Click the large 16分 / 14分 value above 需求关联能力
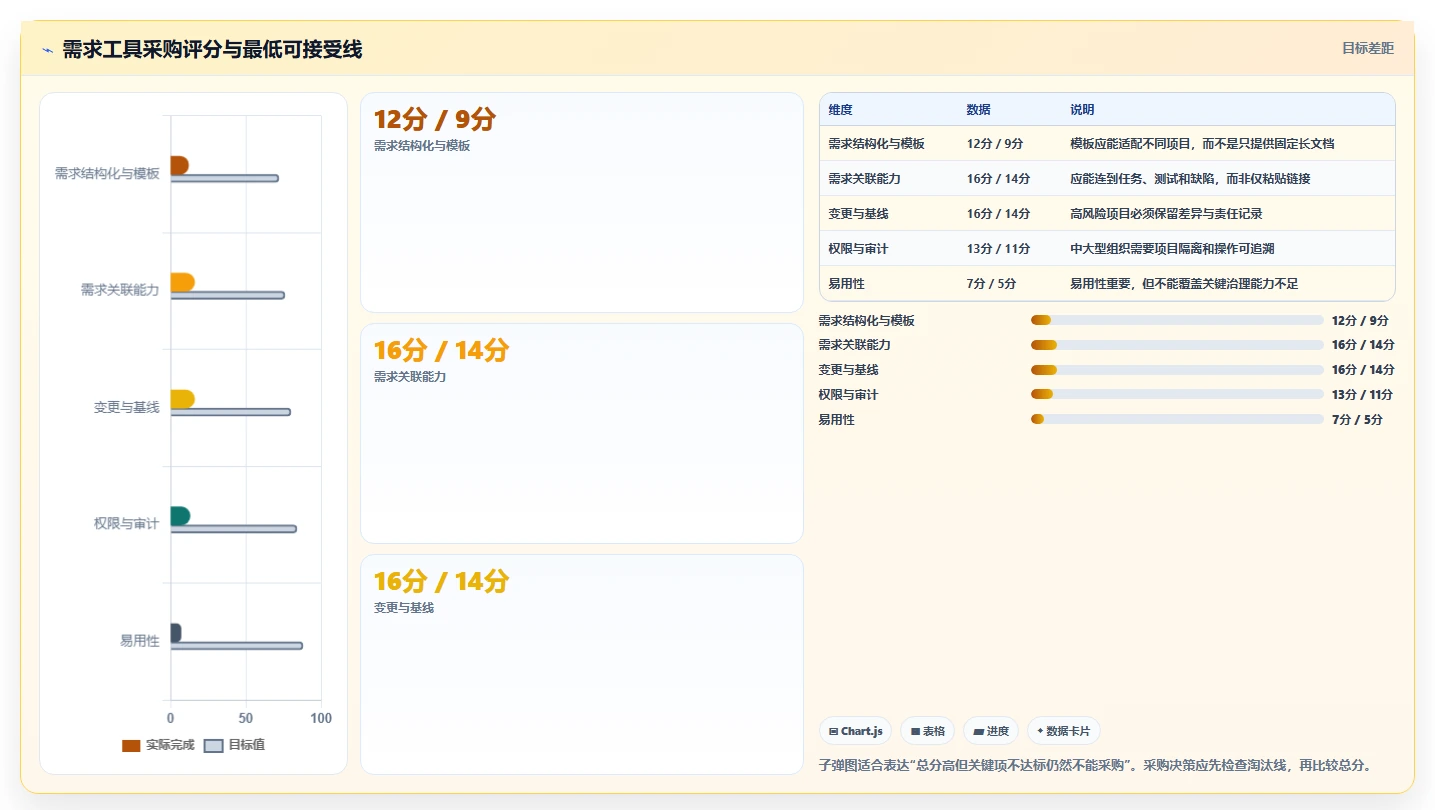The image size is (1435, 810). (x=441, y=350)
